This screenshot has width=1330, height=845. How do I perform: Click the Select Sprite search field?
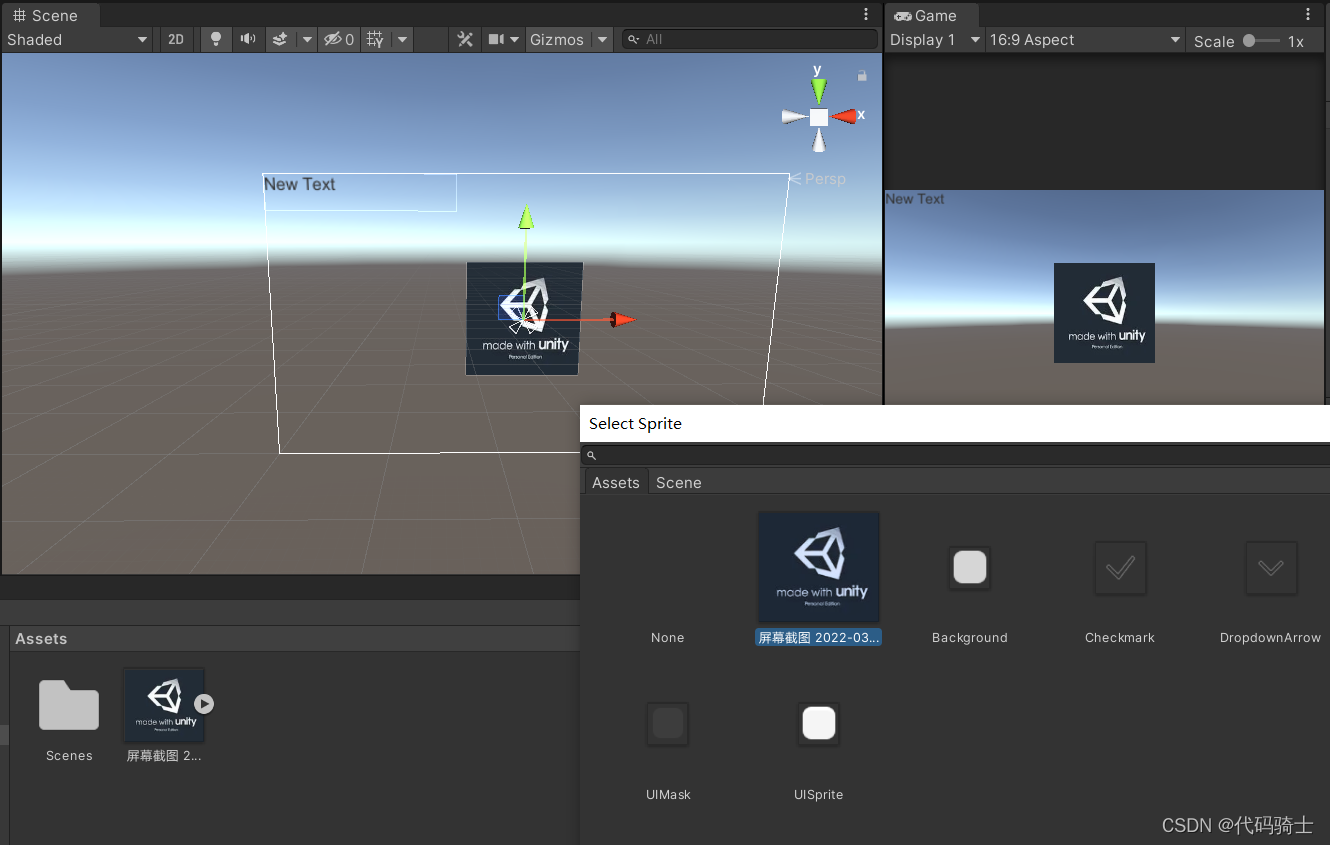(955, 455)
